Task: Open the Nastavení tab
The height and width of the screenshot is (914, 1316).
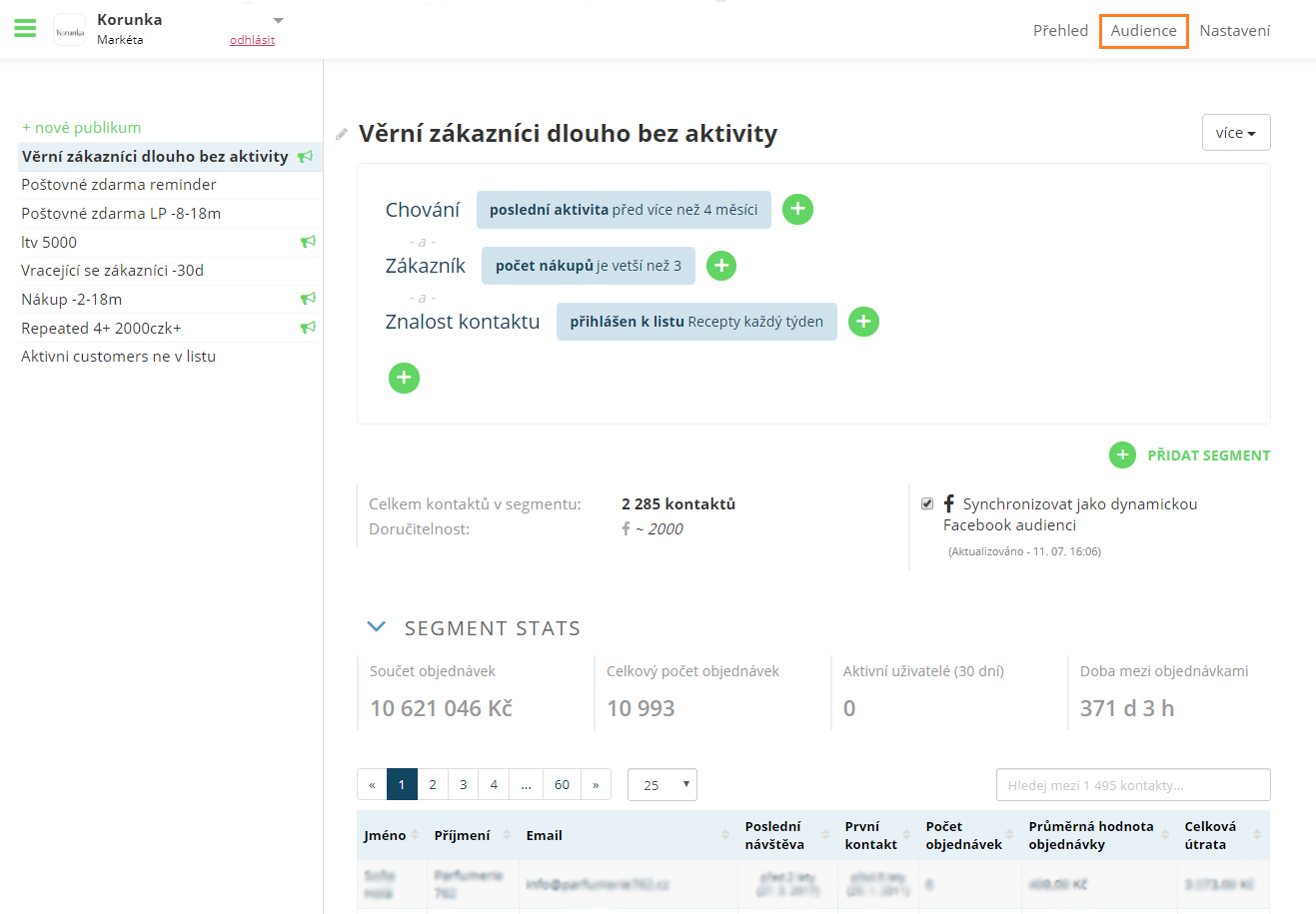Action: (1234, 31)
